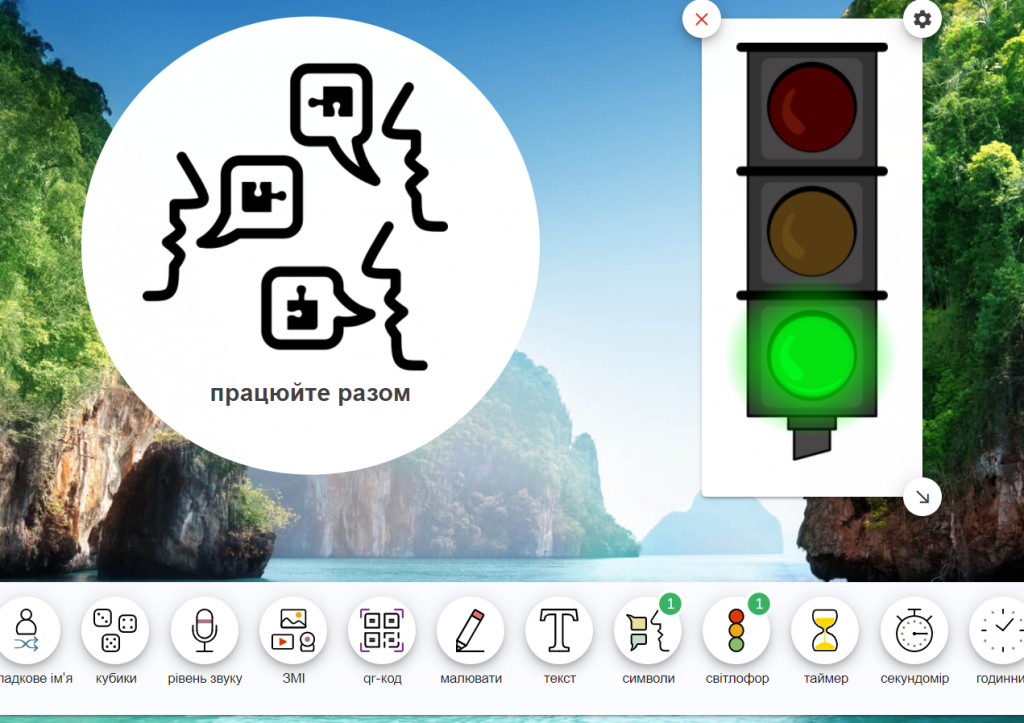Screen dimensions: 1024x723
Task: Open traffic light widget settings gear
Action: tap(922, 19)
